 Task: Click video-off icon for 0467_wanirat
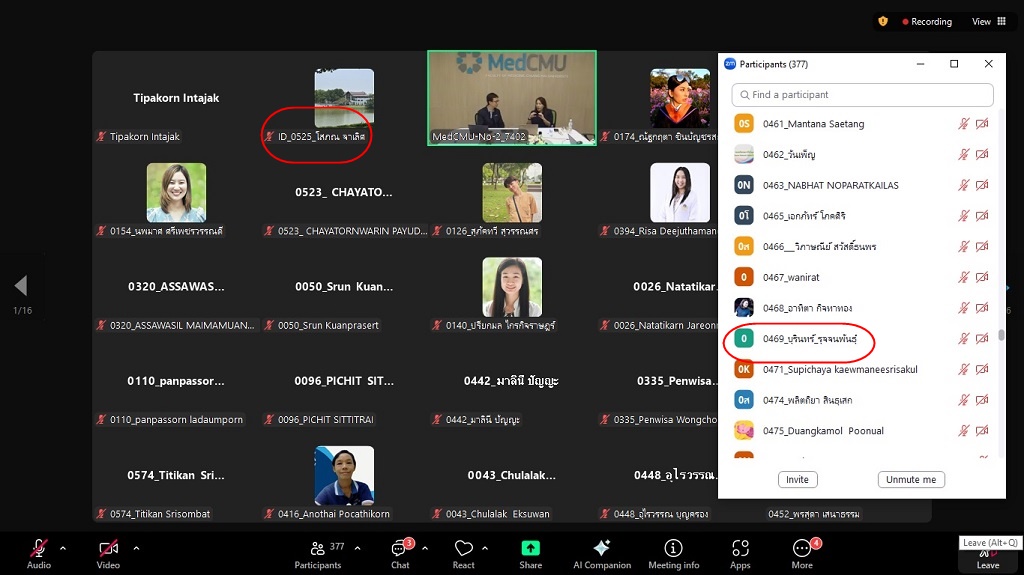[x=982, y=277]
